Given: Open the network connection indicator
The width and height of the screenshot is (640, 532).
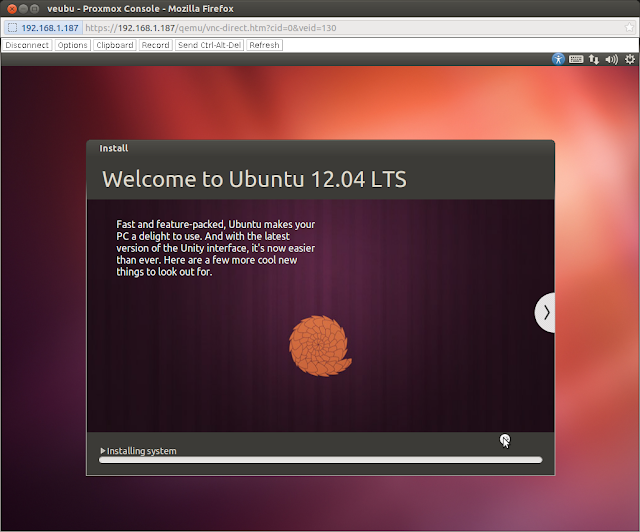Looking at the screenshot, I should tap(594, 60).
